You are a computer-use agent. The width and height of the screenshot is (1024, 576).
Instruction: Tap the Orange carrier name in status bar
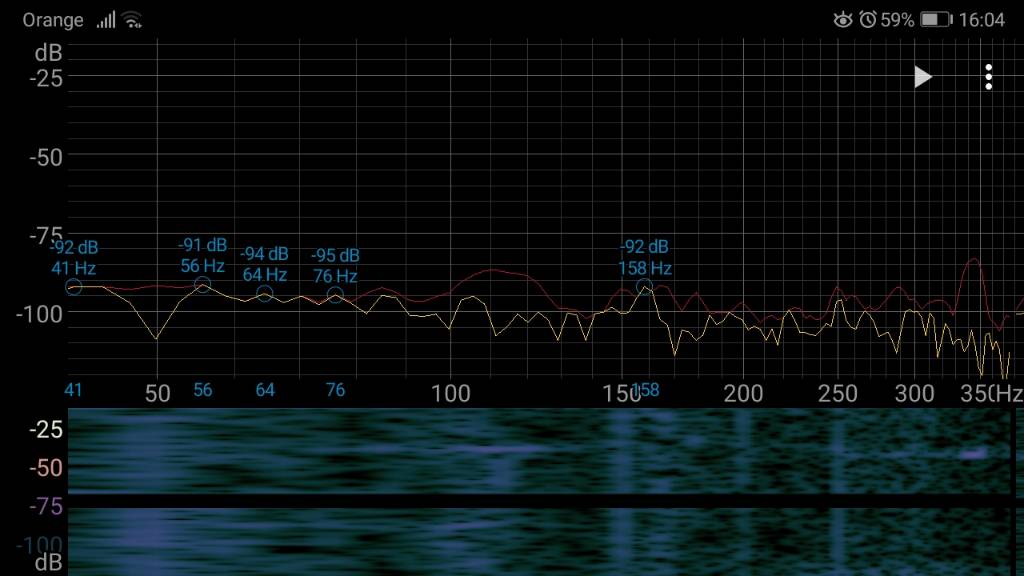click(53, 20)
